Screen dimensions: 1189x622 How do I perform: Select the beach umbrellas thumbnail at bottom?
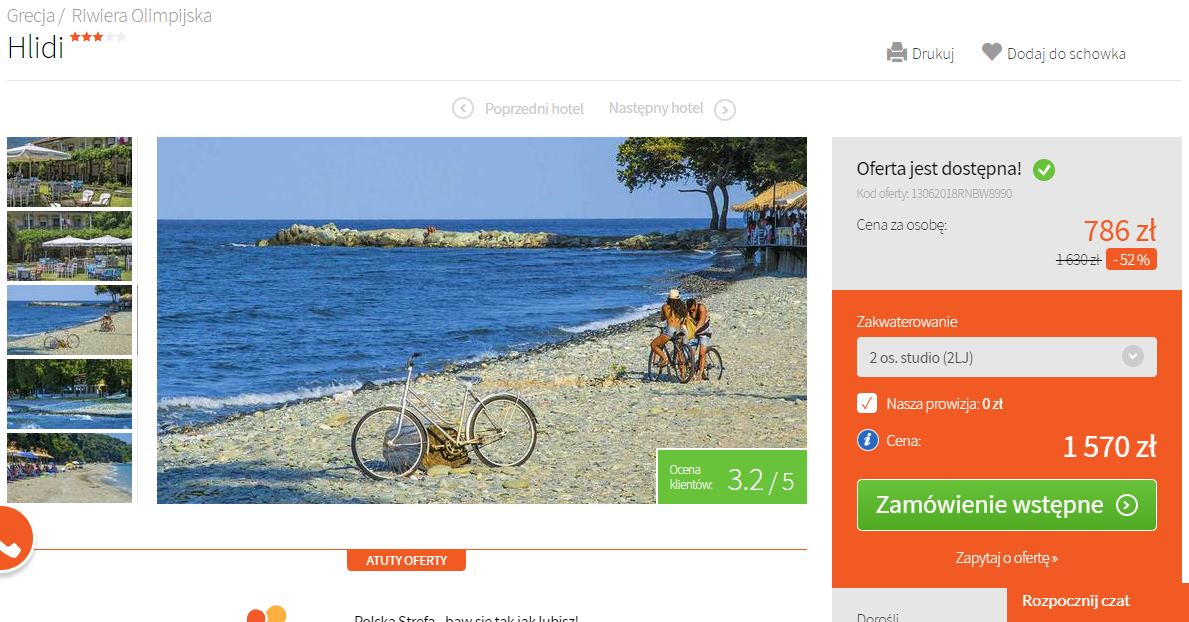point(69,468)
